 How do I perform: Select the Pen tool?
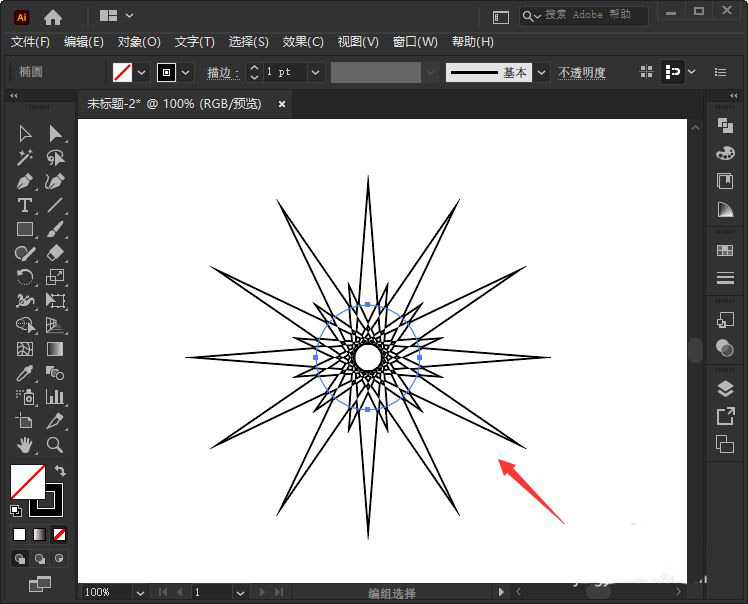point(25,182)
